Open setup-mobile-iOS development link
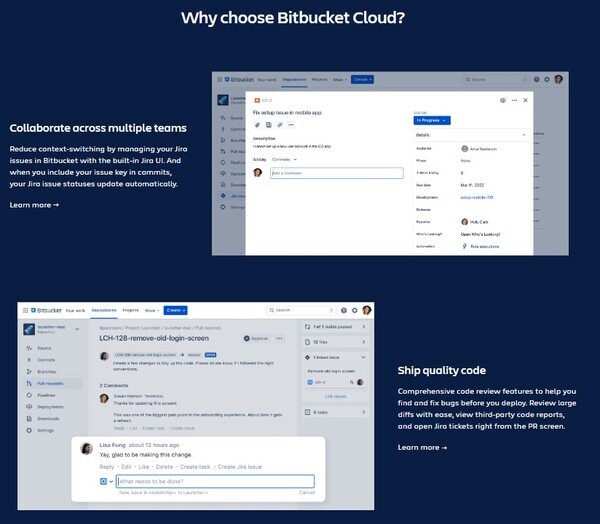The image size is (600, 524). tap(477, 198)
